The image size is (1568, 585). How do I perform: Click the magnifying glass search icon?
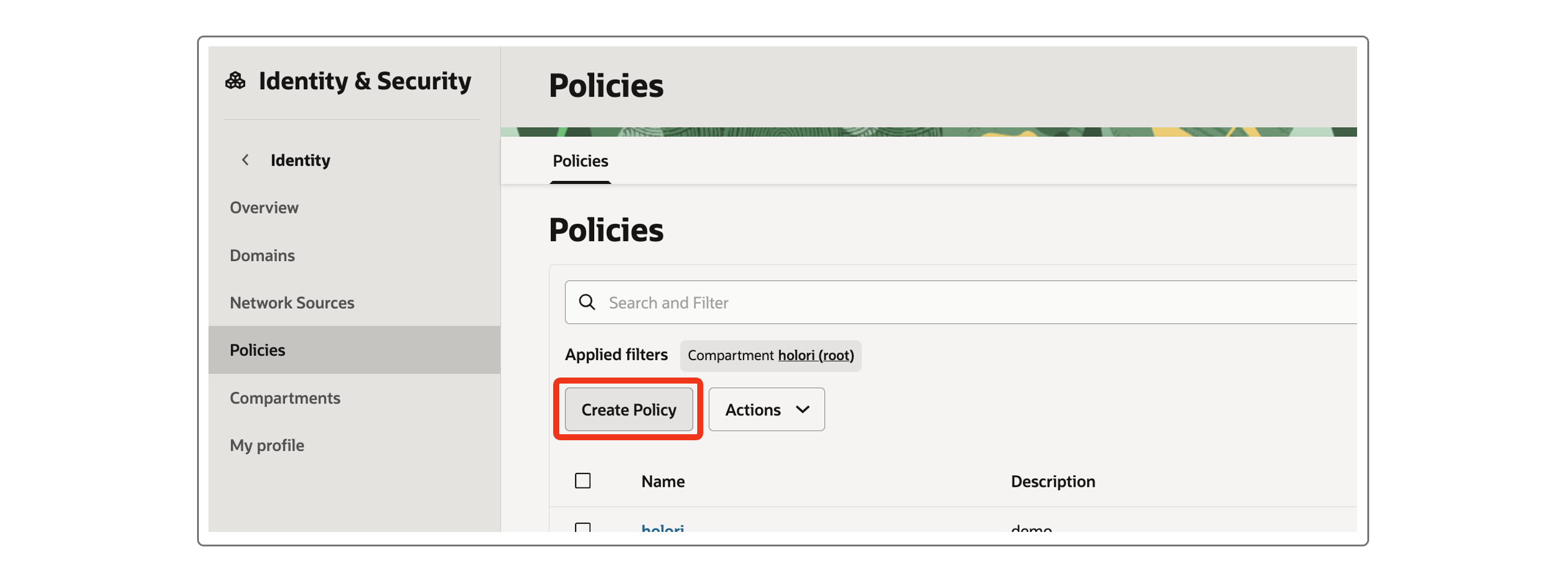pos(587,302)
